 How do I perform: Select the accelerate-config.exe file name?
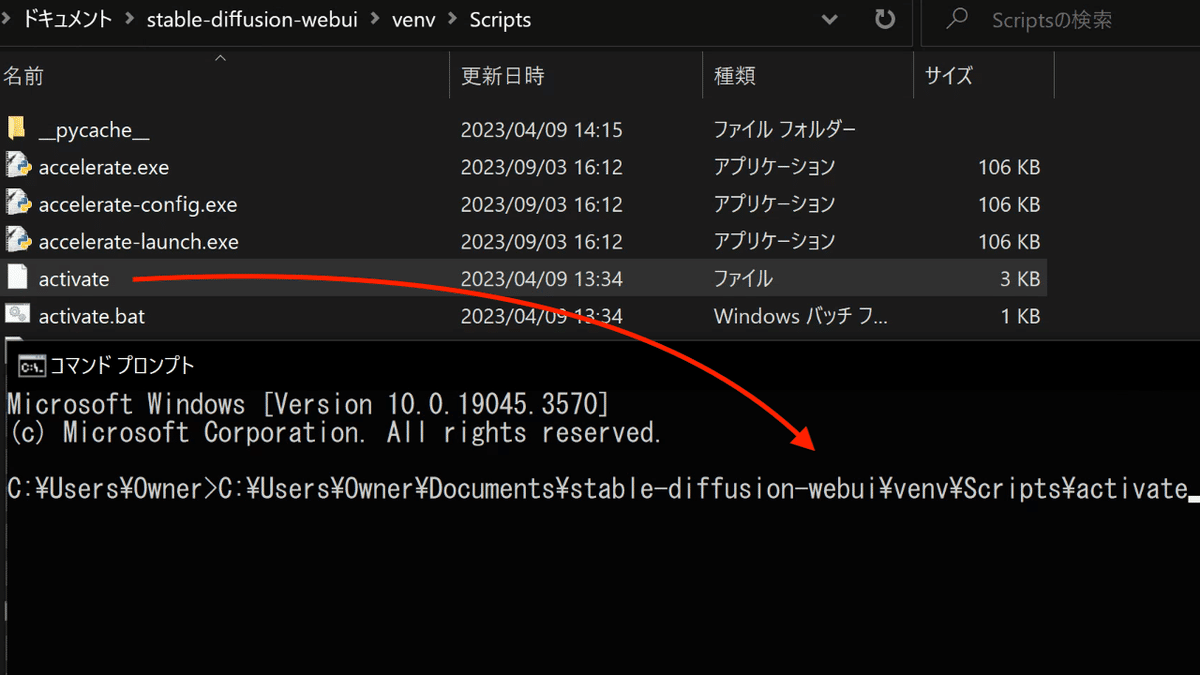tap(138, 204)
